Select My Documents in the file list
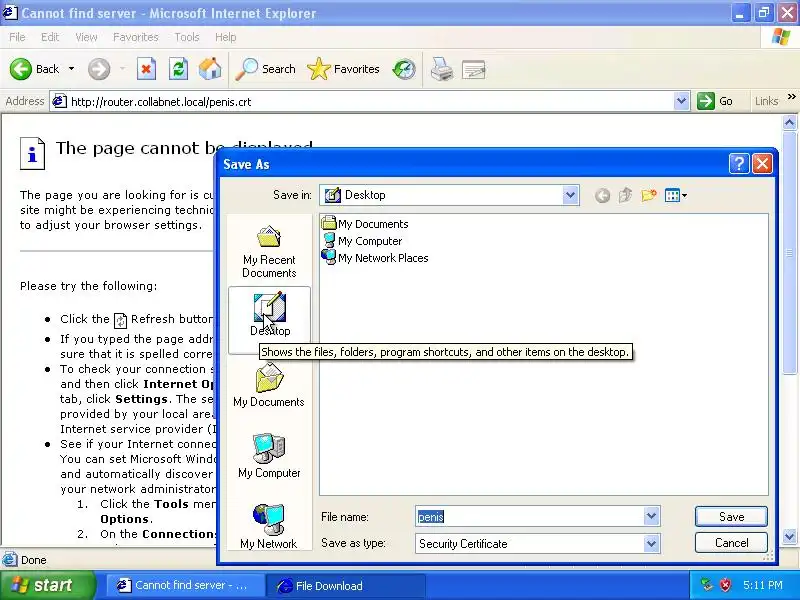Screen dimensions: 800x600 [365, 223]
